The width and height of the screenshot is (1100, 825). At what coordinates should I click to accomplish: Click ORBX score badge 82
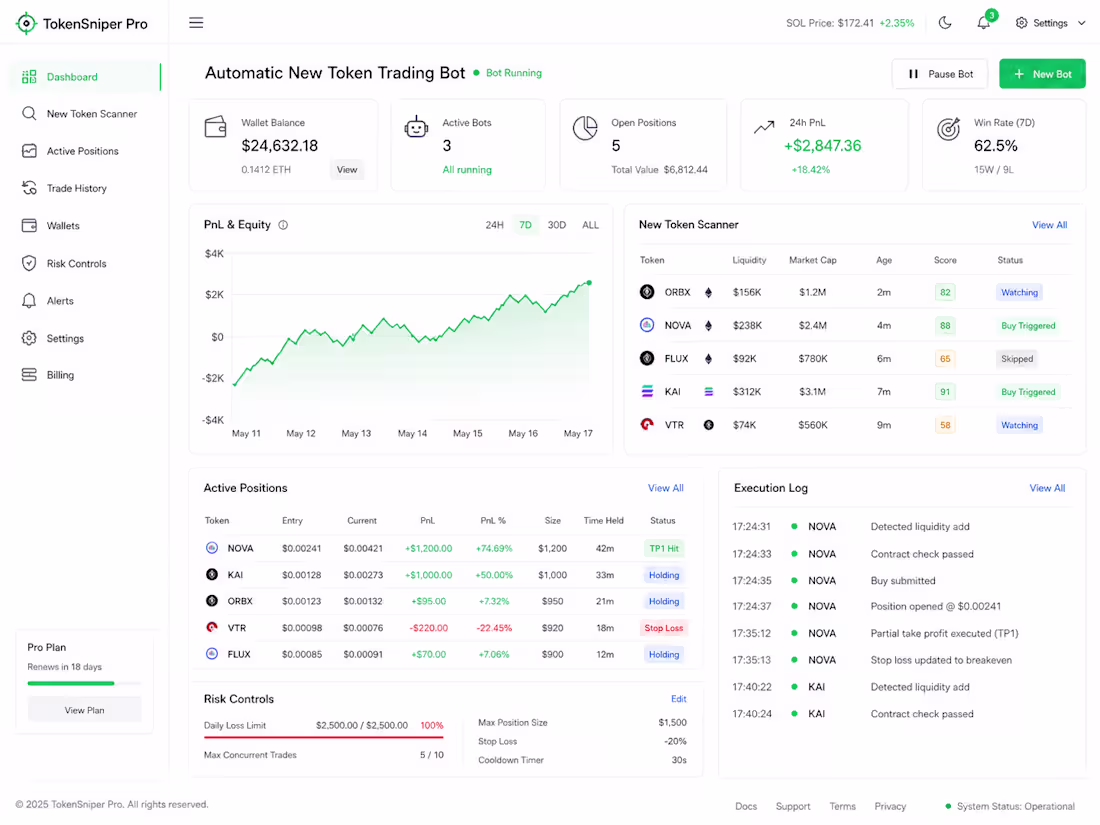945,293
